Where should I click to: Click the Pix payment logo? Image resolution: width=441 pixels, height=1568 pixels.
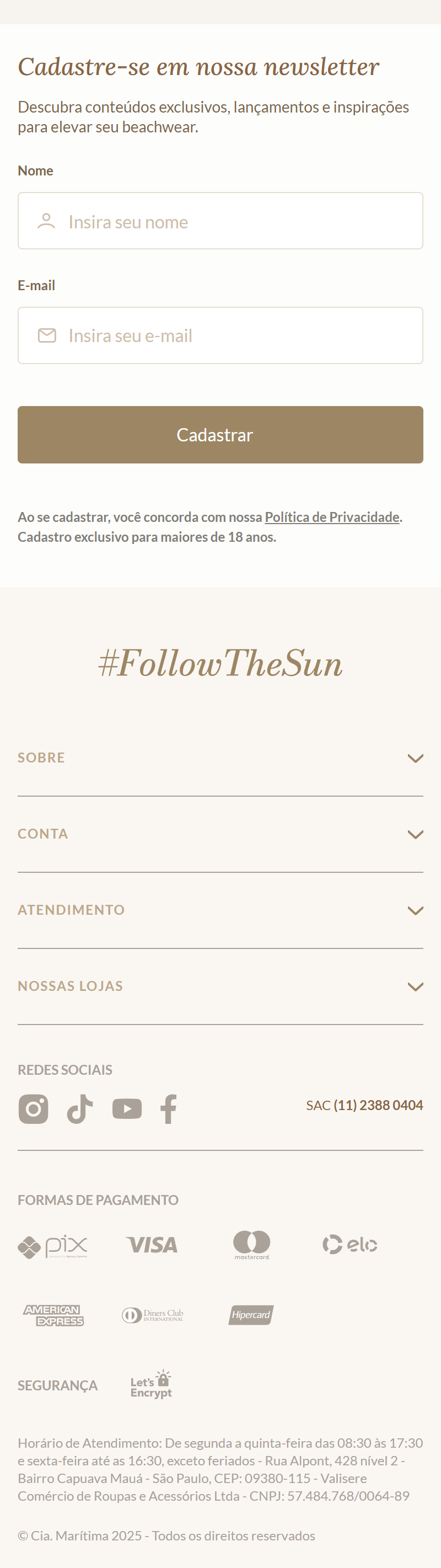click(x=53, y=1246)
